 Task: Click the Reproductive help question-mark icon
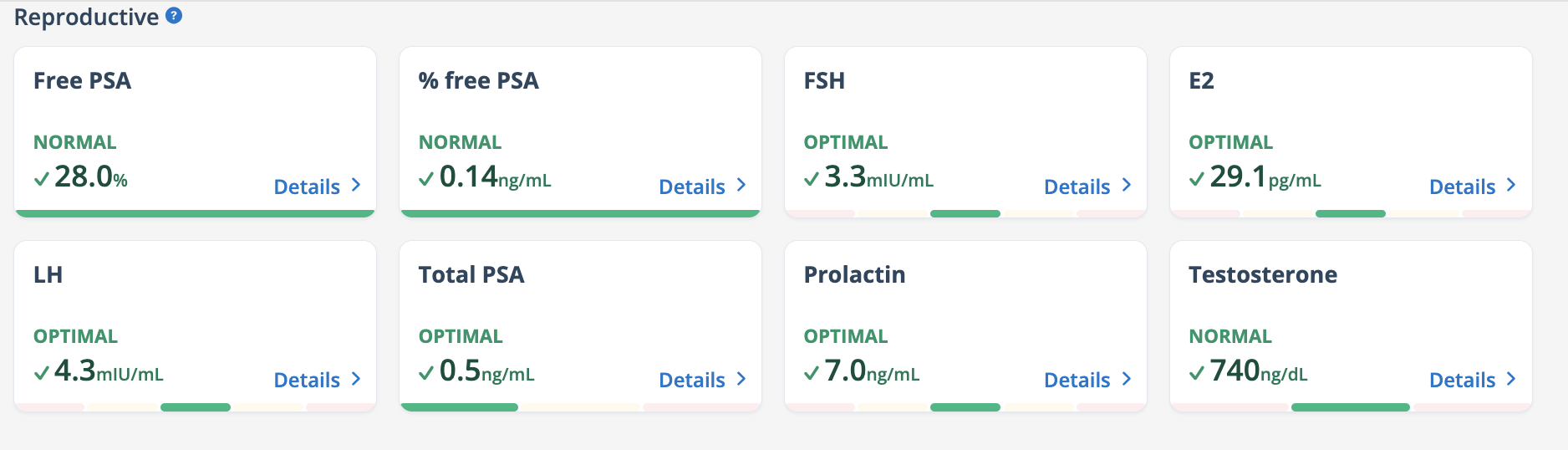[174, 15]
